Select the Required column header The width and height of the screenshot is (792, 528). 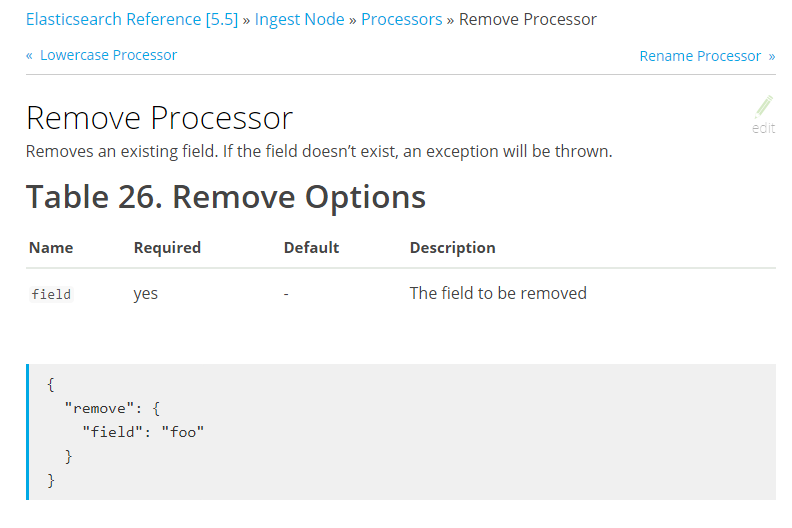167,247
